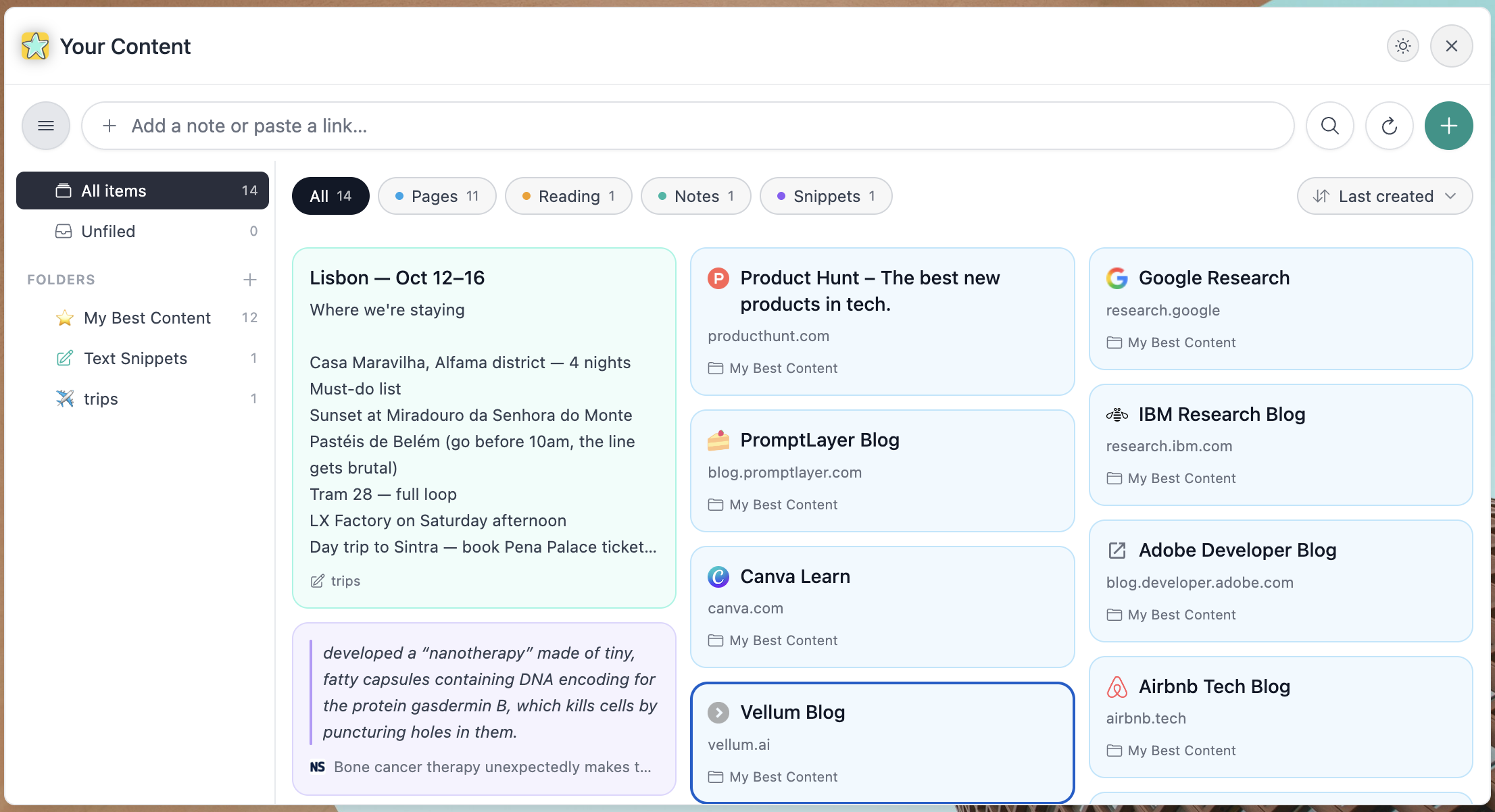
Task: Filter by the Snippets tab
Action: pyautogui.click(x=826, y=196)
